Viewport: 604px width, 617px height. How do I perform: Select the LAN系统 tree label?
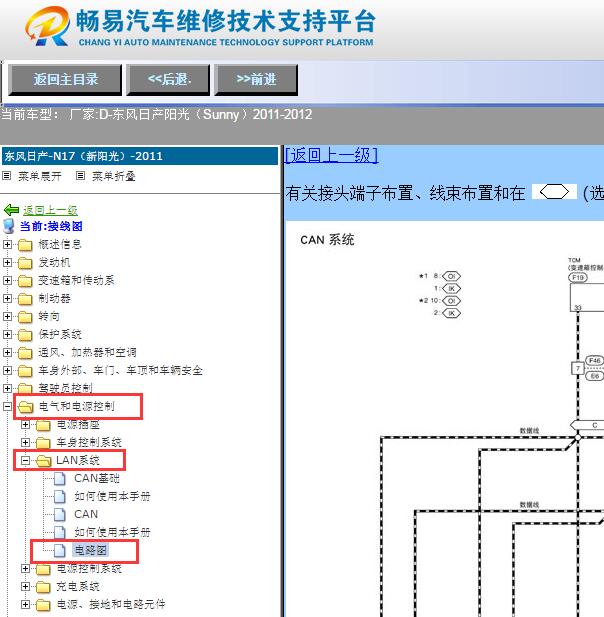coord(78,460)
